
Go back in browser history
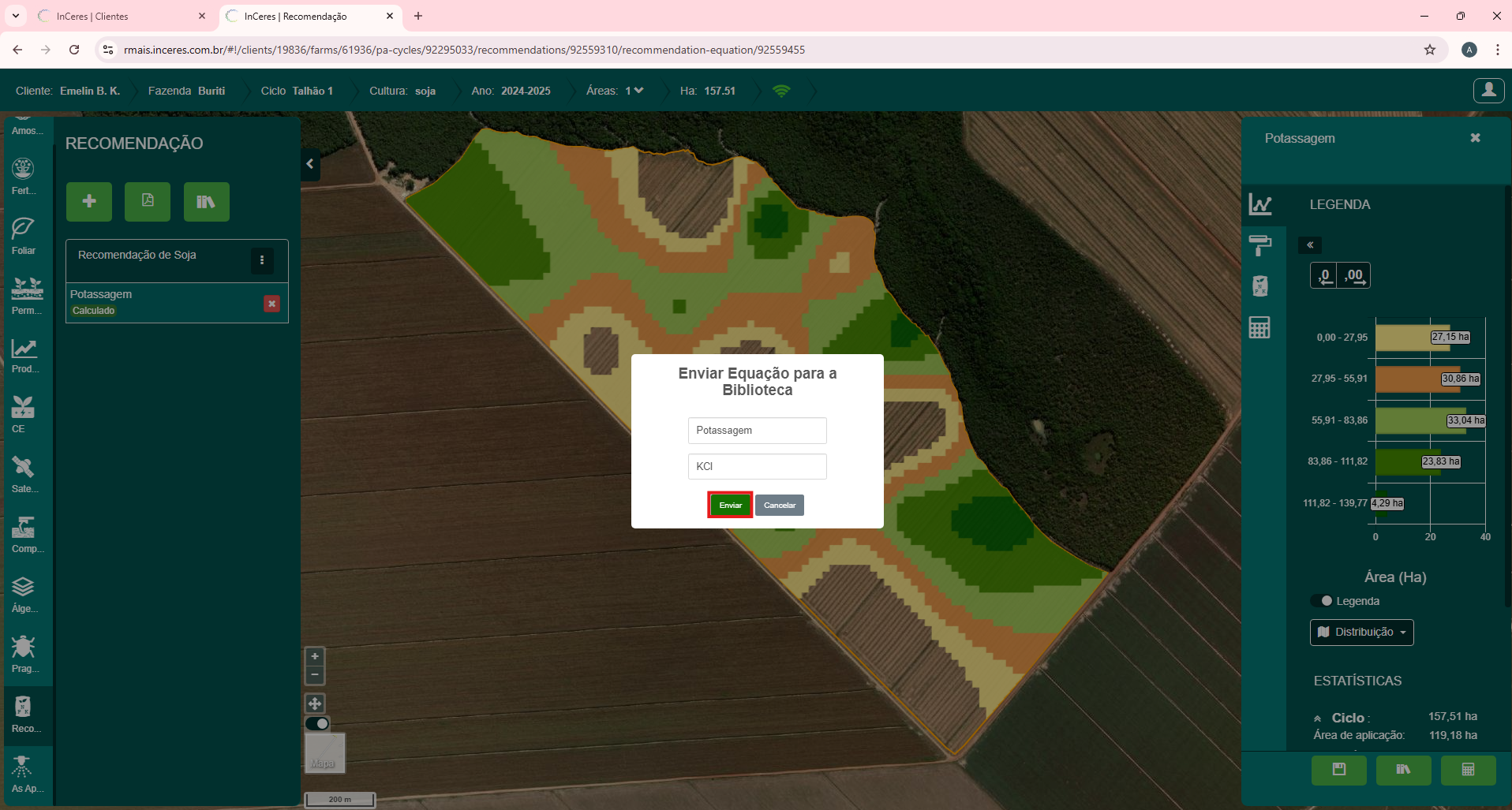point(17,50)
